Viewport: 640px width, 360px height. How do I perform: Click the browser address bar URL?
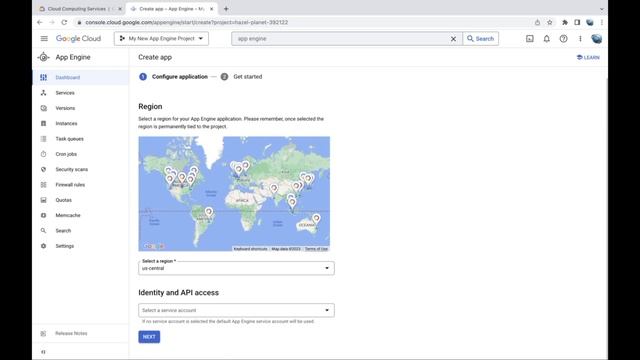click(187, 22)
